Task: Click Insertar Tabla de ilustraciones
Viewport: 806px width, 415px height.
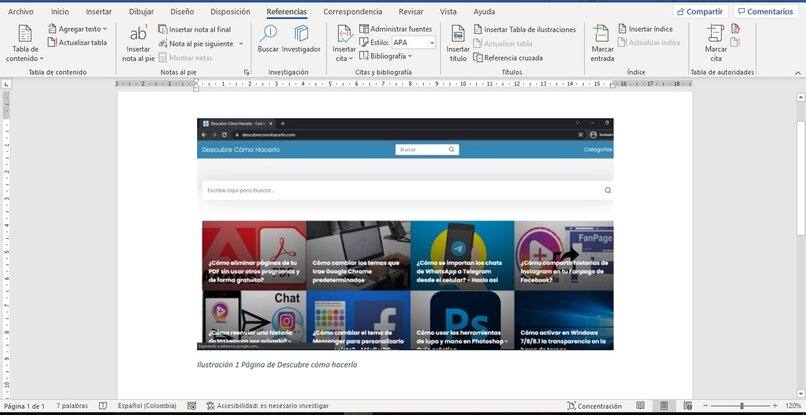Action: pyautogui.click(x=525, y=30)
